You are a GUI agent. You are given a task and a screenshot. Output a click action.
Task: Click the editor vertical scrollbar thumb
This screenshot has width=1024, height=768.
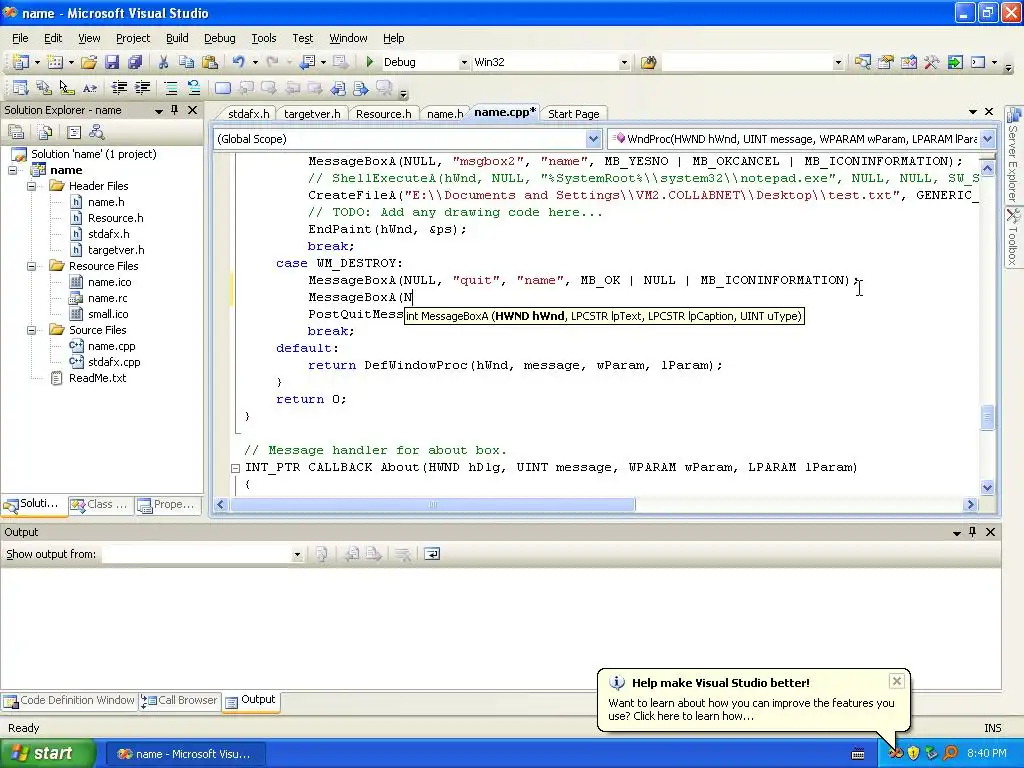coord(987,418)
